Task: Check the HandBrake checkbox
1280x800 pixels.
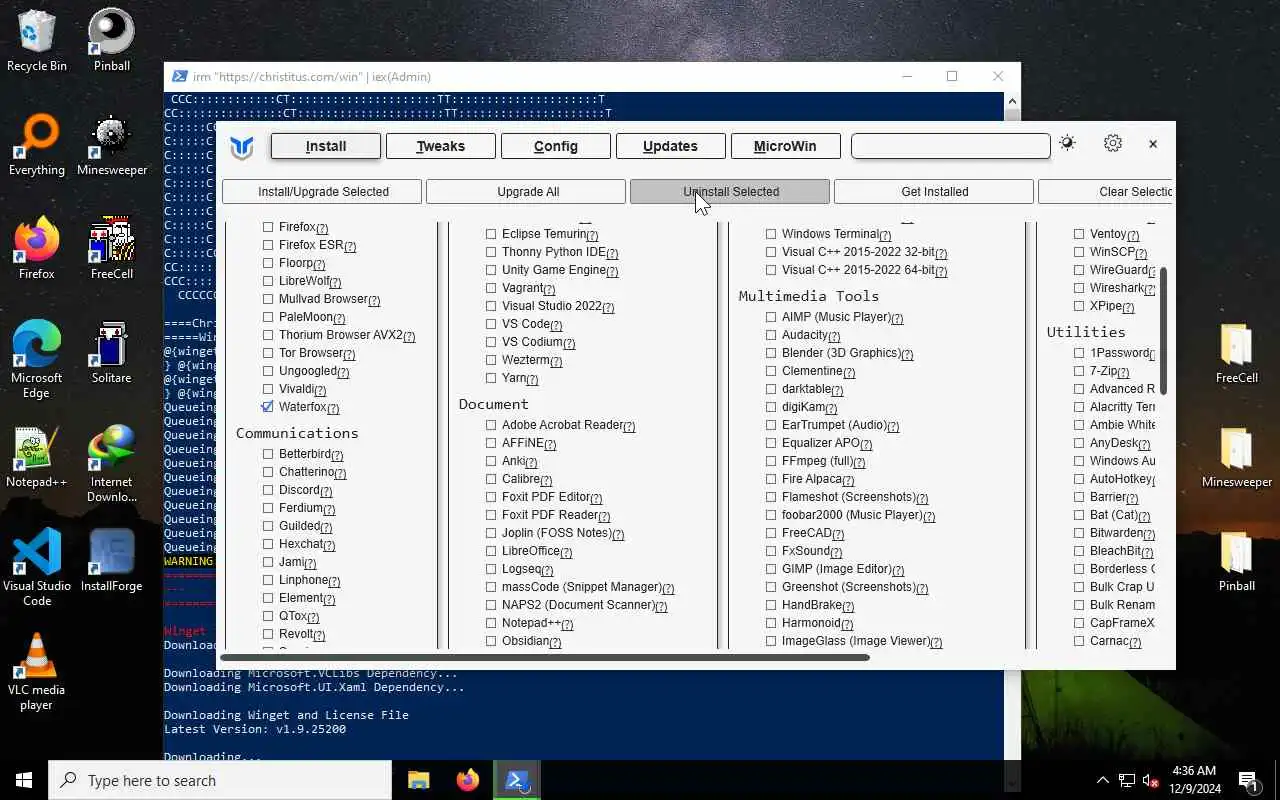Action: (771, 605)
